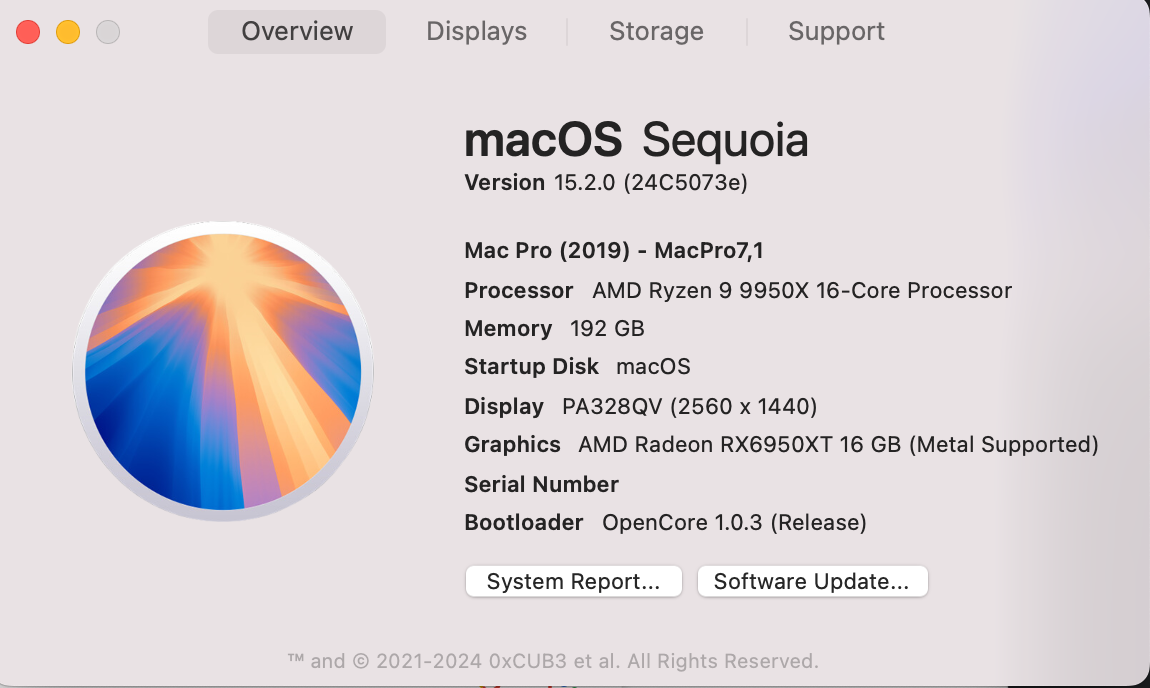Open System Report
1150x688 pixels.
coord(573,582)
